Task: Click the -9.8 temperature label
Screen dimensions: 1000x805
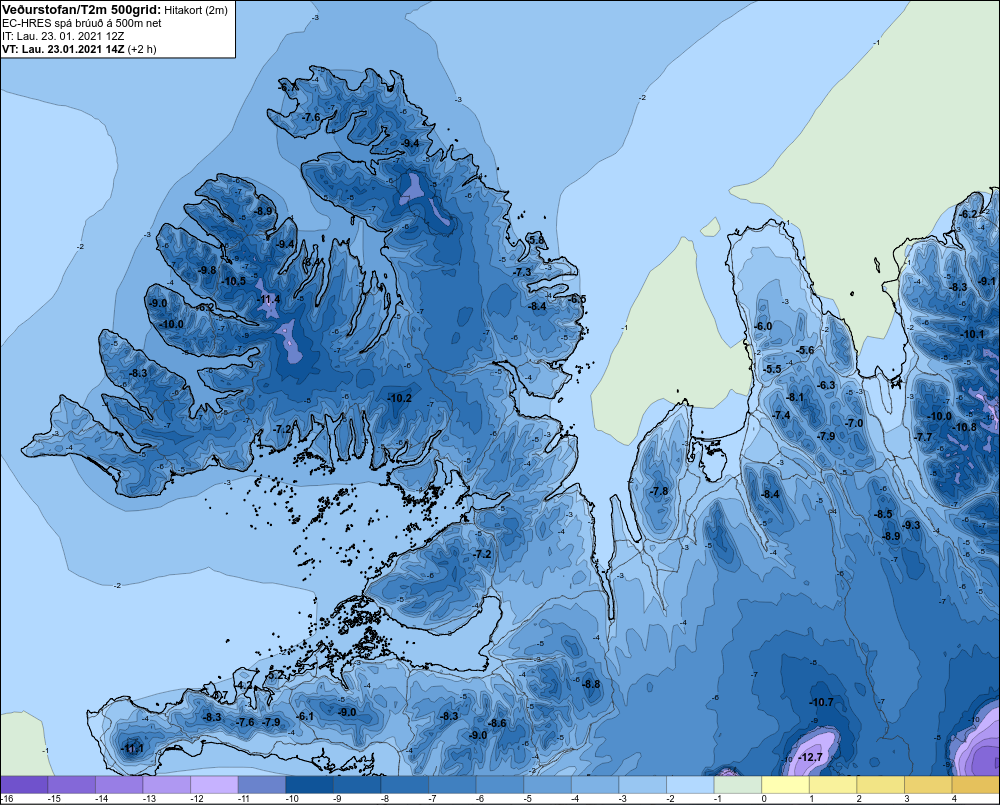Action: [x=207, y=270]
